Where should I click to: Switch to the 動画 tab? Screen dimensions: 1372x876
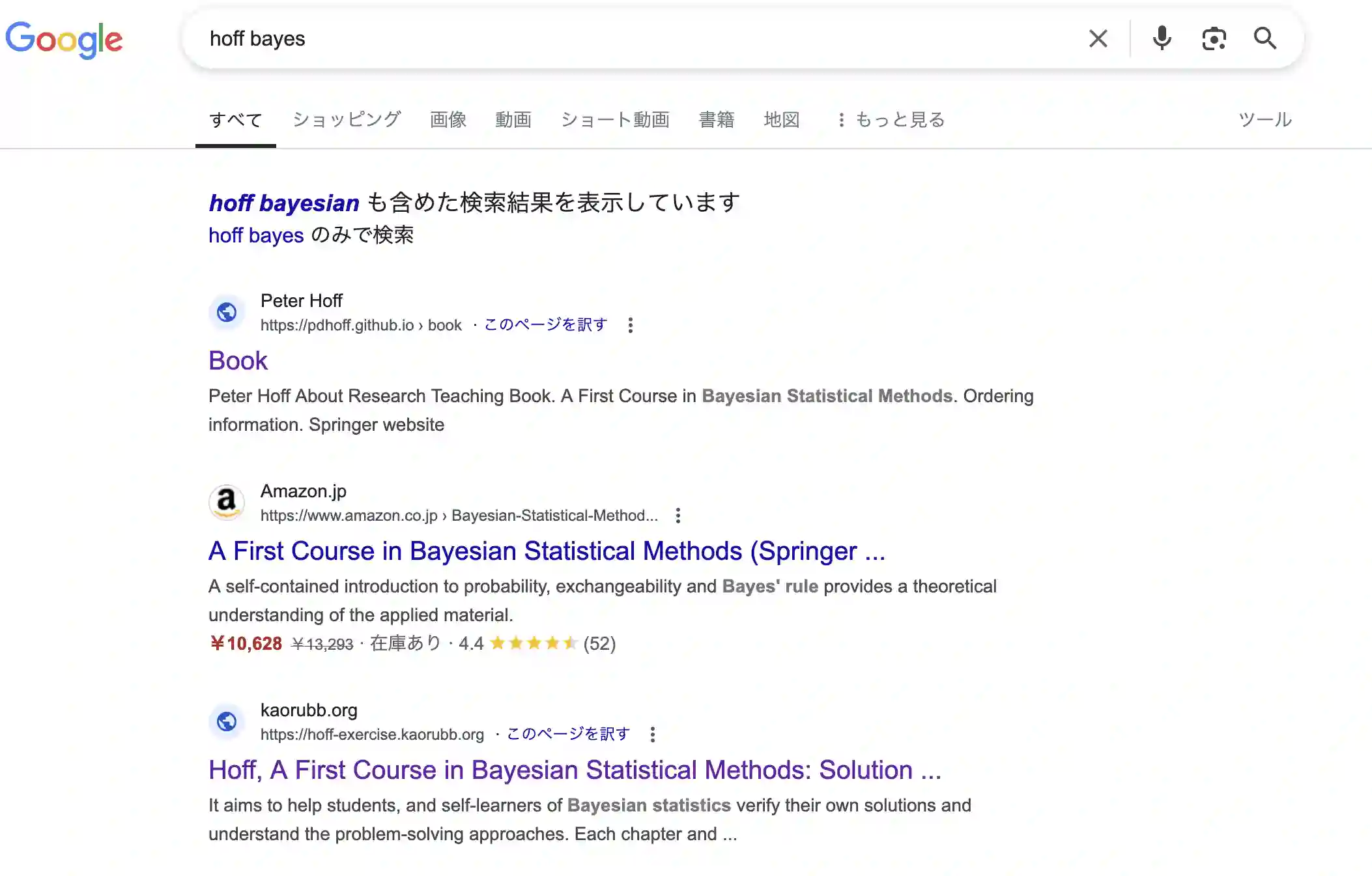[x=513, y=120]
